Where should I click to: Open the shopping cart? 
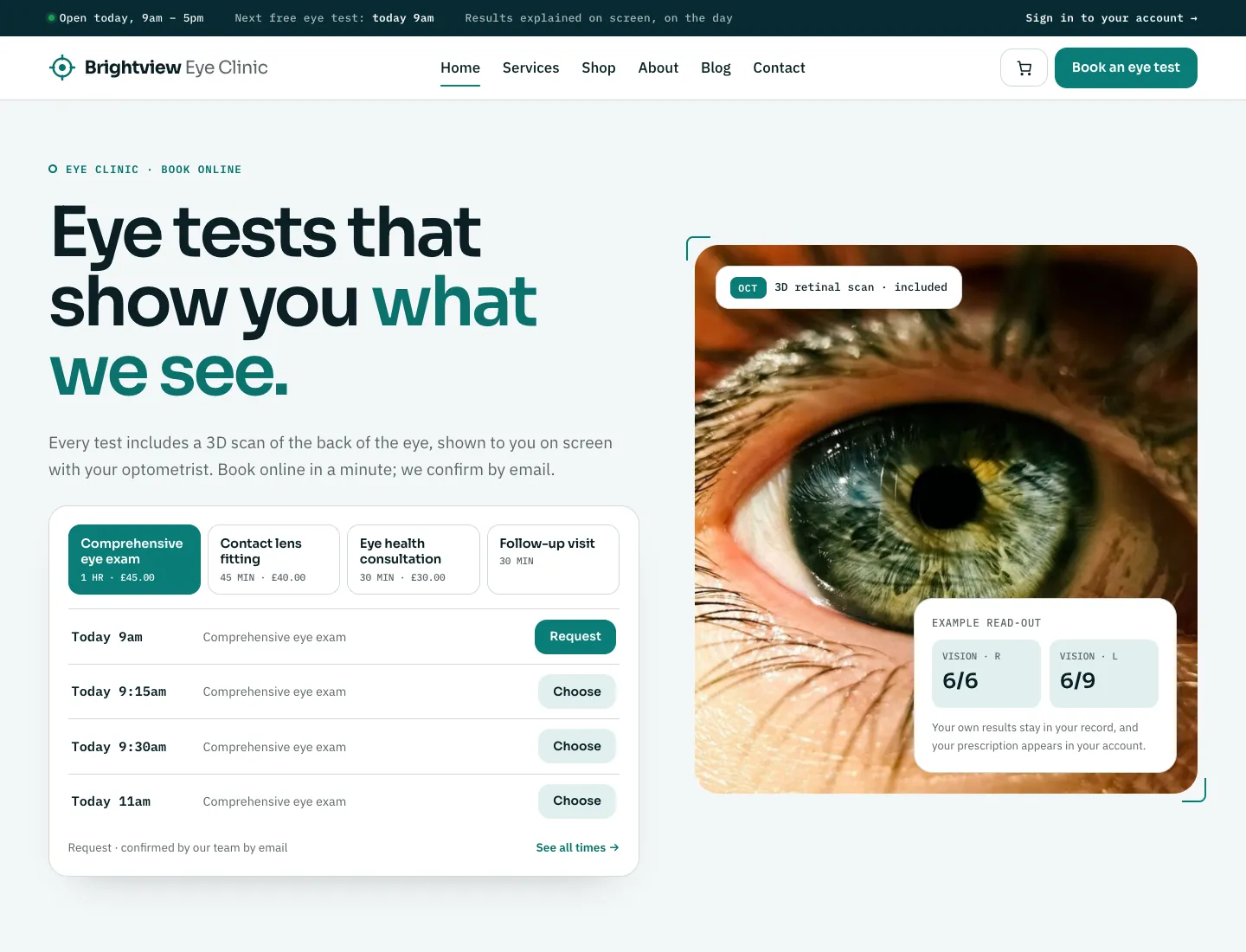pos(1024,68)
